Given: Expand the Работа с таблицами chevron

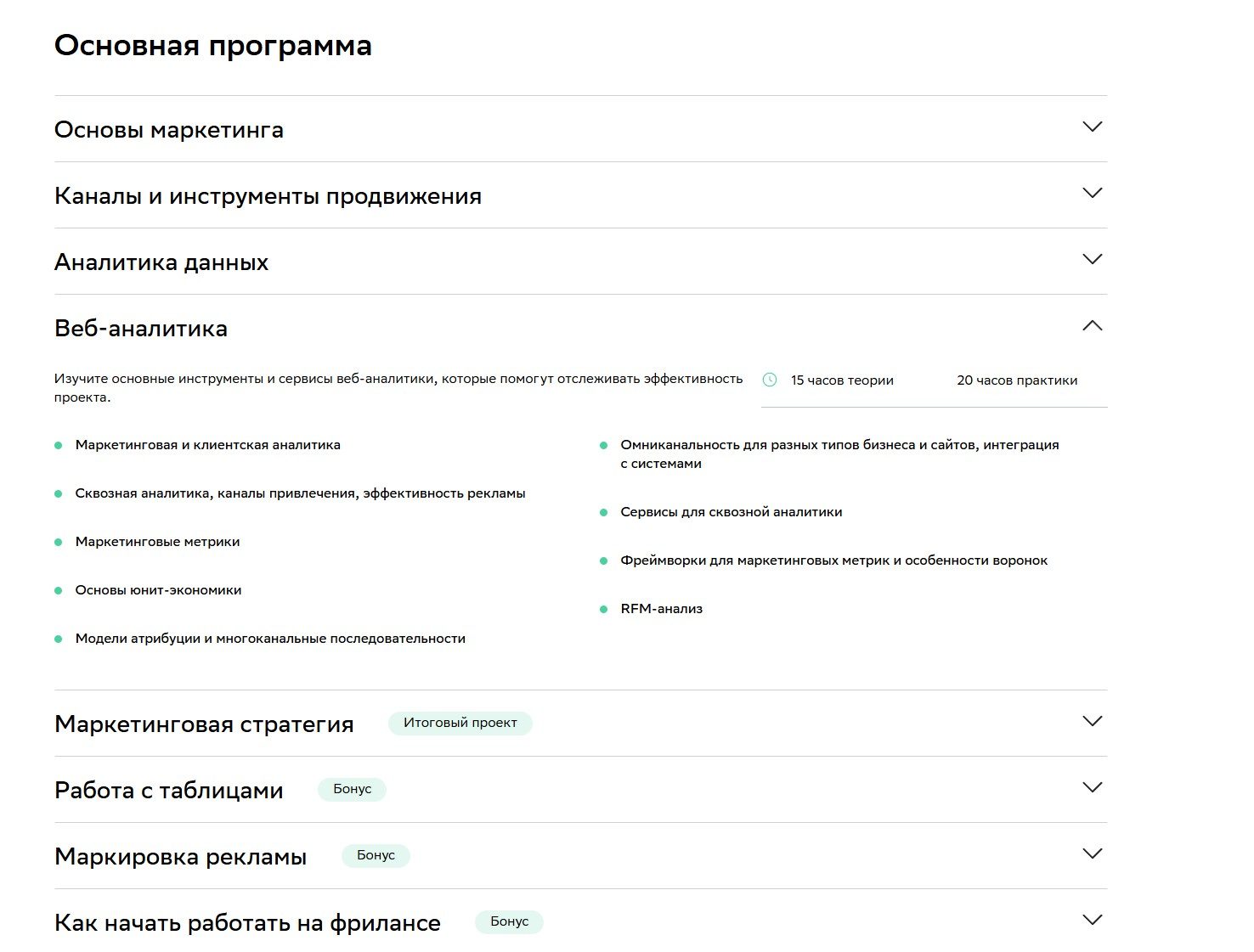Looking at the screenshot, I should point(1092,788).
